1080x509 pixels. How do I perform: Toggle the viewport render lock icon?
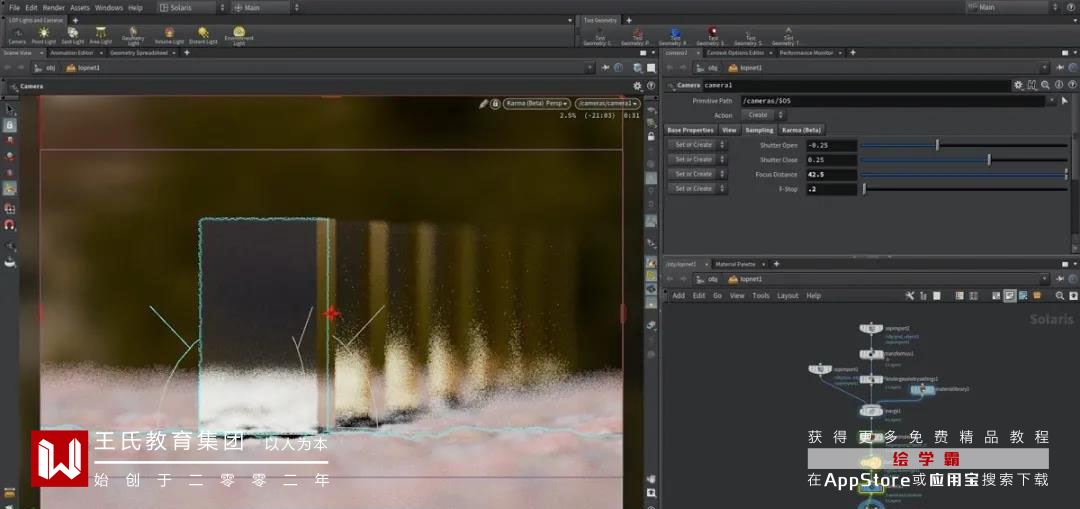coord(494,103)
